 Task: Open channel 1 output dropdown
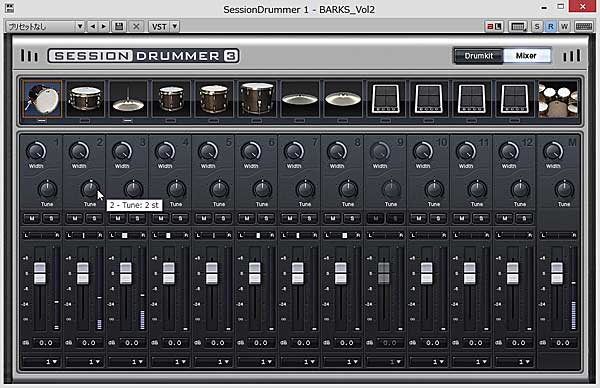click(41, 361)
